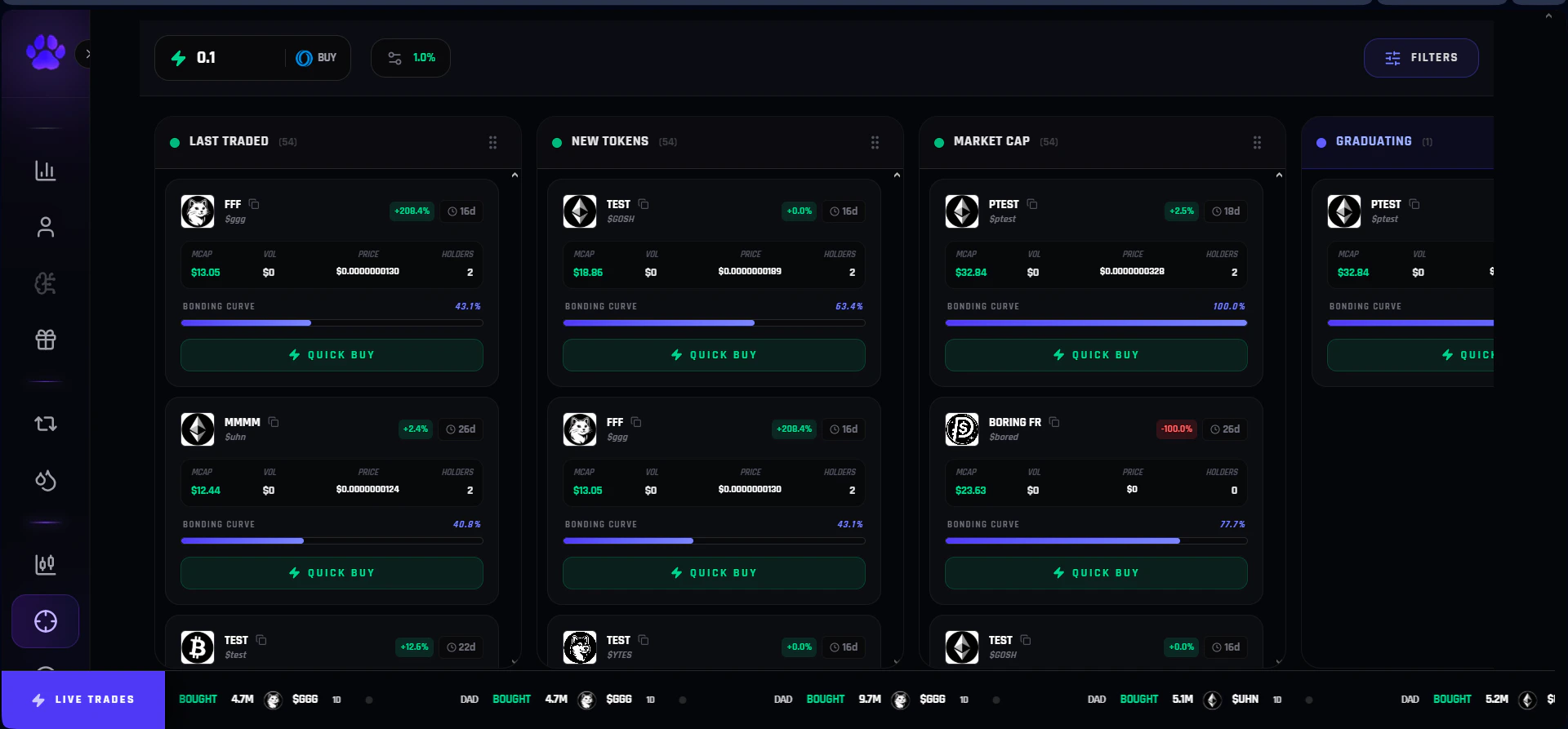Click the -100.0% badge on BORING FR
Viewport: 1568px width, 729px height.
[1177, 429]
